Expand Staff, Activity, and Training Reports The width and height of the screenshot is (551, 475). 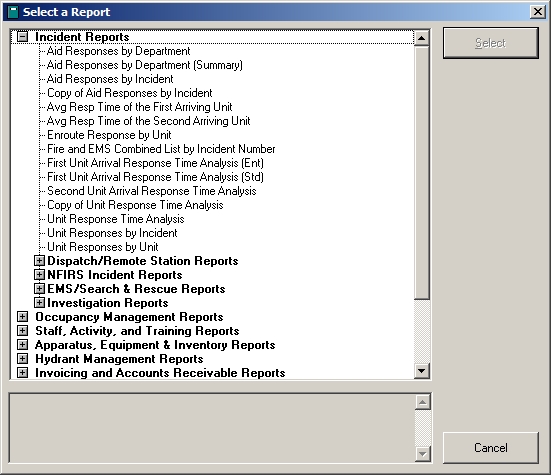pyautogui.click(x=22, y=331)
